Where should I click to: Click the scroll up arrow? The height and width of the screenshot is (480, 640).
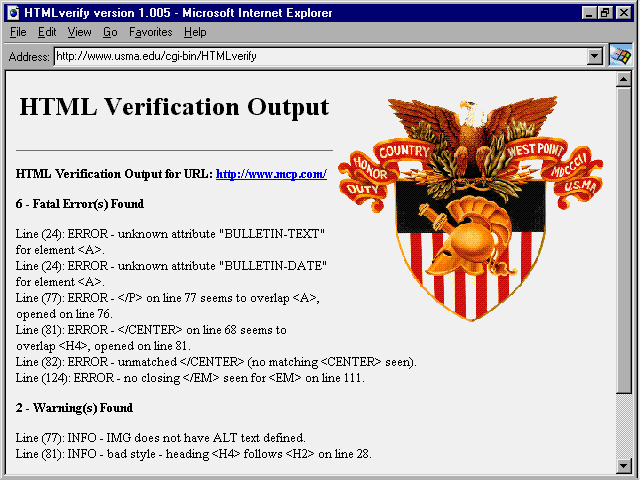(625, 79)
